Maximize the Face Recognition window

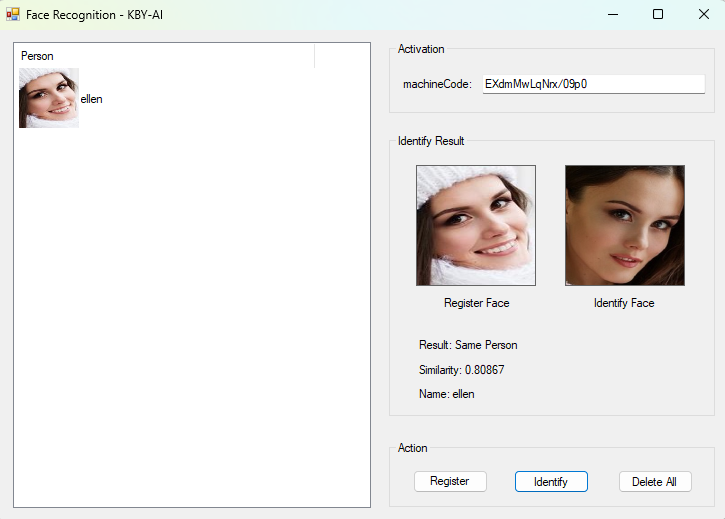(658, 14)
